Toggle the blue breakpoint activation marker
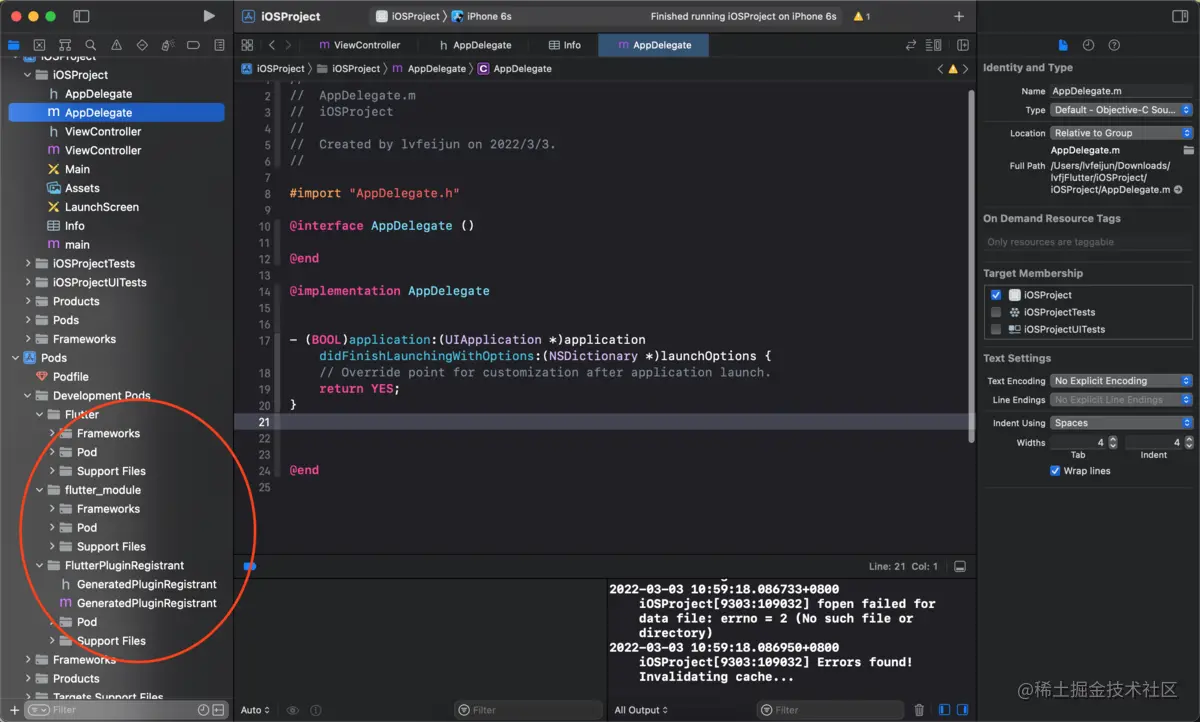Image resolution: width=1200 pixels, height=722 pixels. [x=250, y=566]
